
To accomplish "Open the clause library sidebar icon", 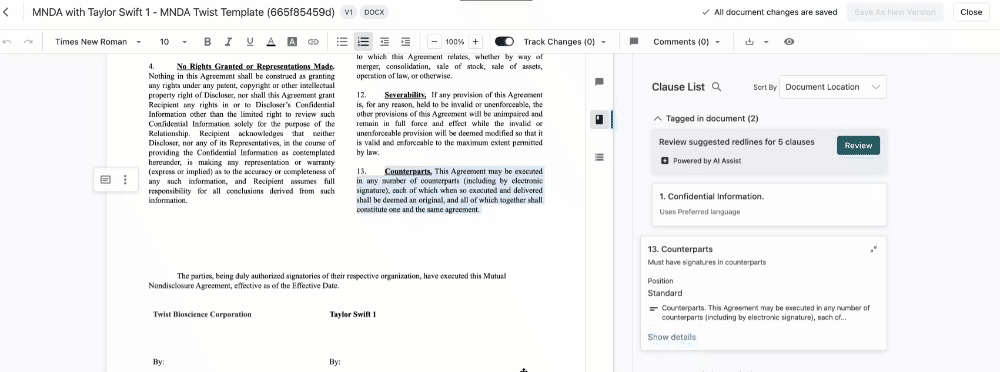I will pyautogui.click(x=599, y=119).
